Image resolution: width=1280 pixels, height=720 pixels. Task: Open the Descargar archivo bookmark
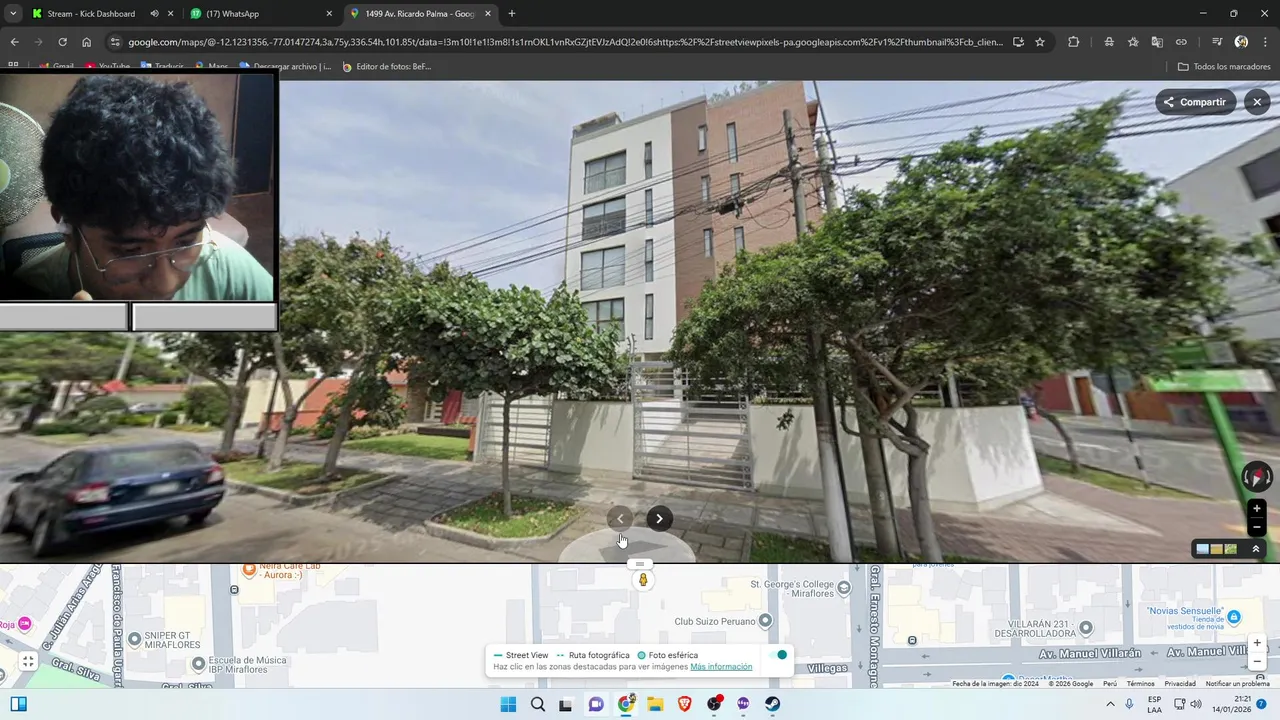[285, 67]
